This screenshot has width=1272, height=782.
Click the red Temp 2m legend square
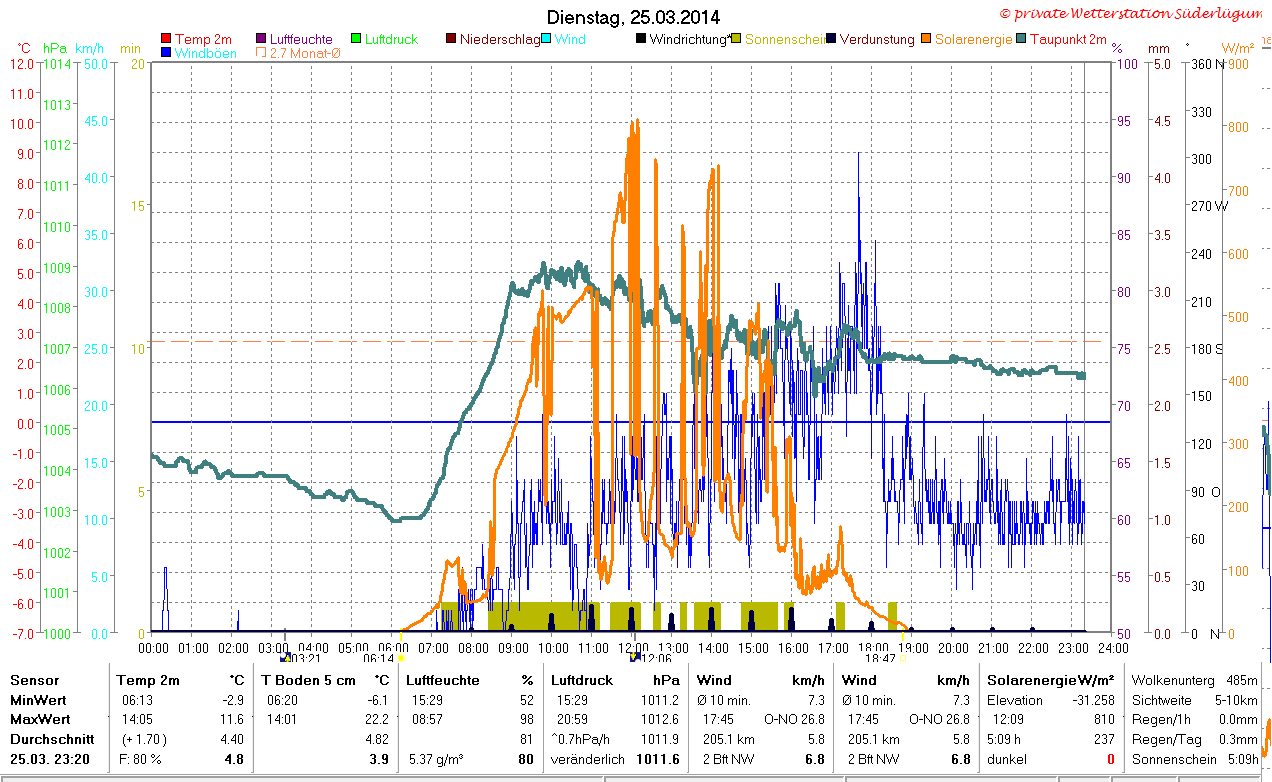click(166, 39)
